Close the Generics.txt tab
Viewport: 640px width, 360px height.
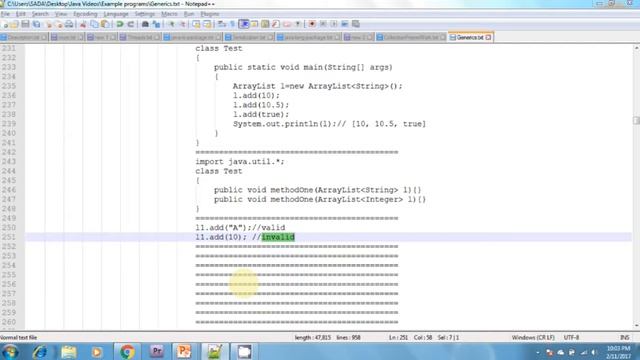pyautogui.click(x=489, y=37)
